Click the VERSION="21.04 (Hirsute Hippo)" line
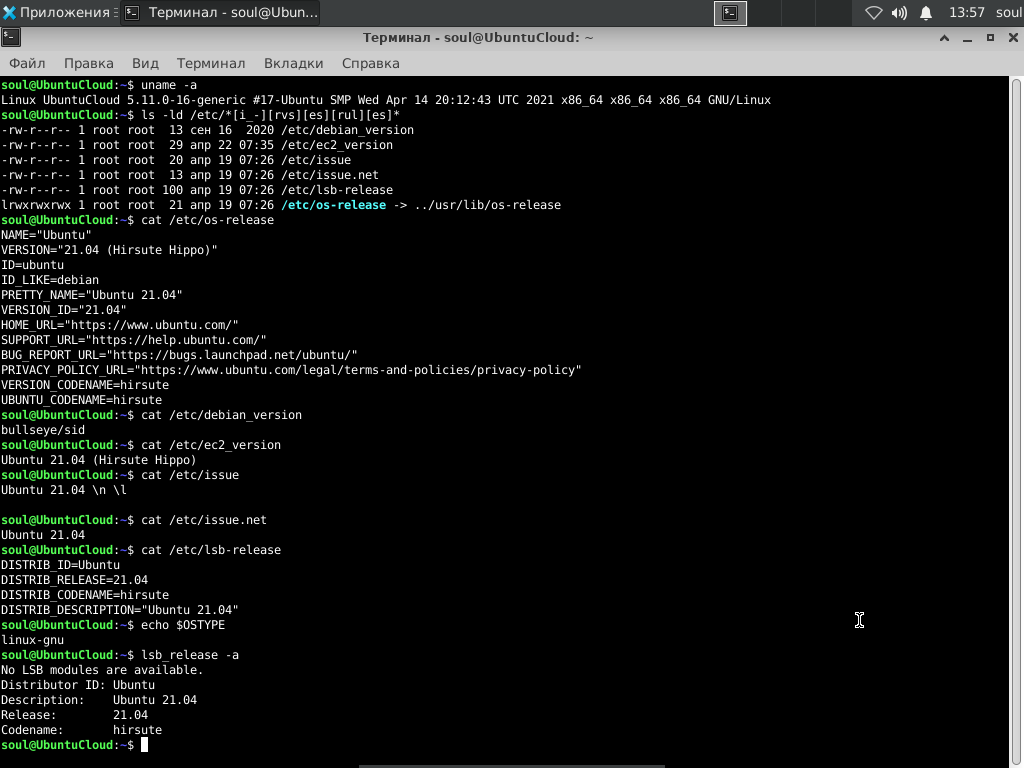The image size is (1024, 768). pyautogui.click(x=109, y=250)
